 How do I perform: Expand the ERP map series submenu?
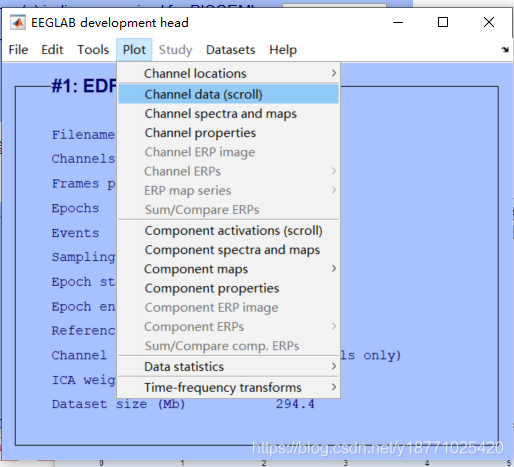(229, 190)
